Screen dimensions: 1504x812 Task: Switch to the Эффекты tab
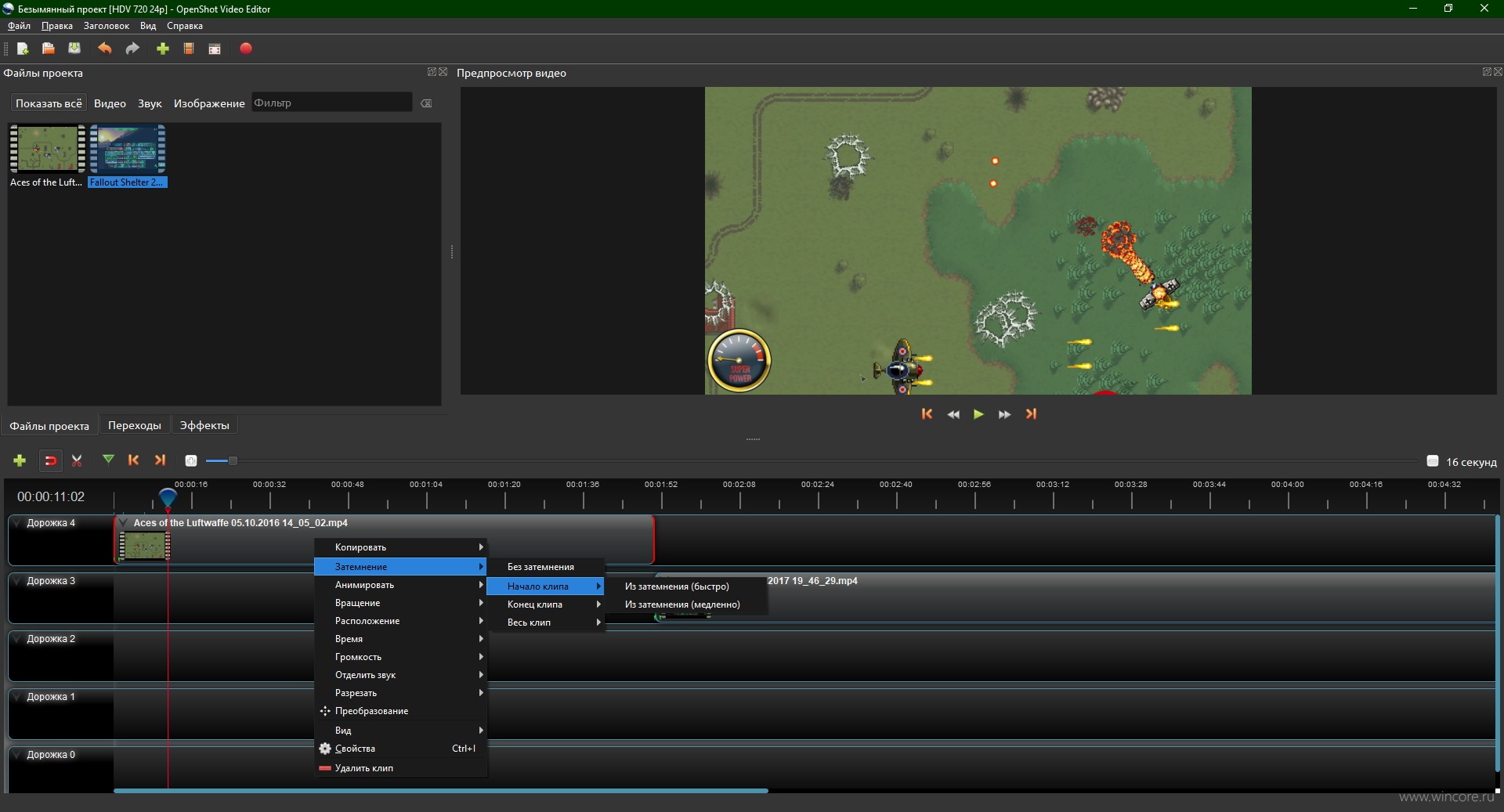point(204,425)
